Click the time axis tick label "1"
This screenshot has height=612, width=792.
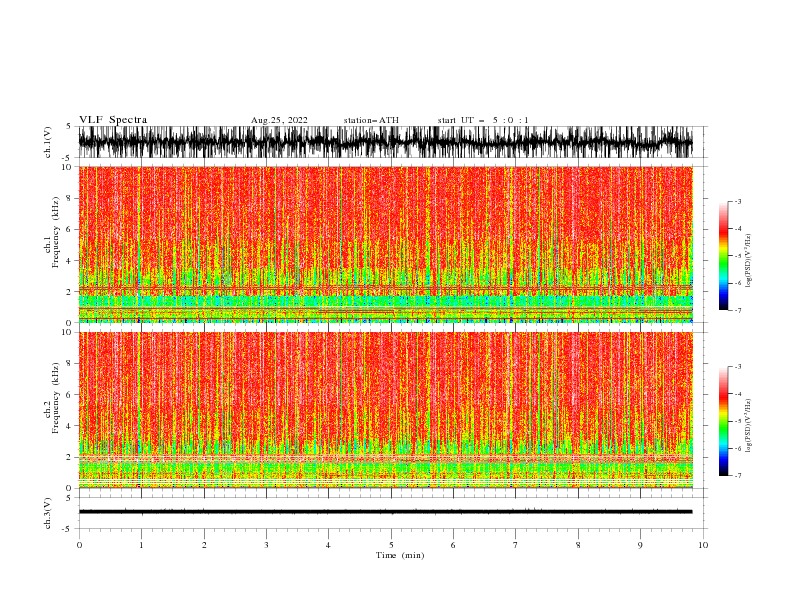141,545
